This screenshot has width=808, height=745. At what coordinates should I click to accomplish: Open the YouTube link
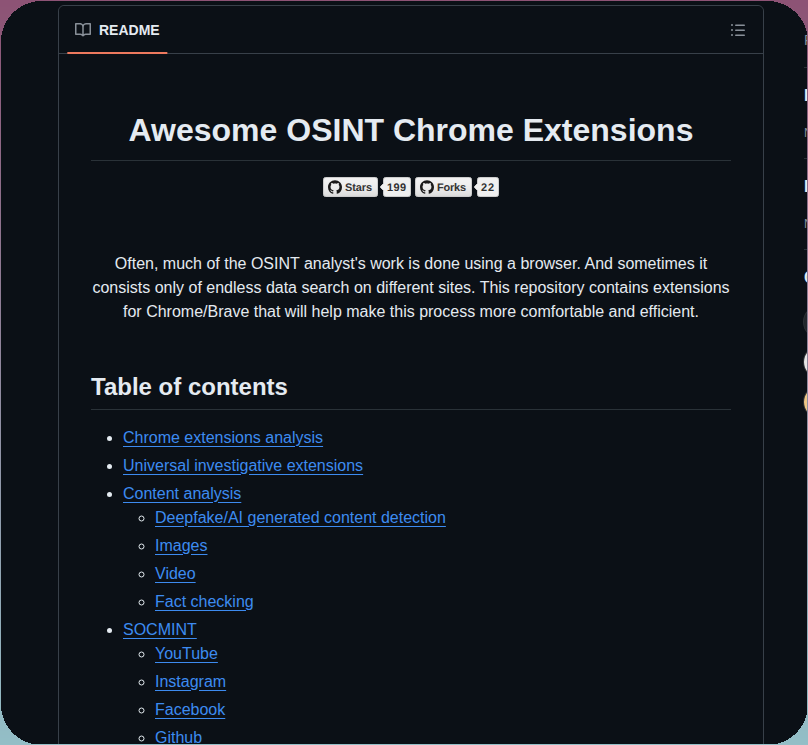pyautogui.click(x=186, y=654)
